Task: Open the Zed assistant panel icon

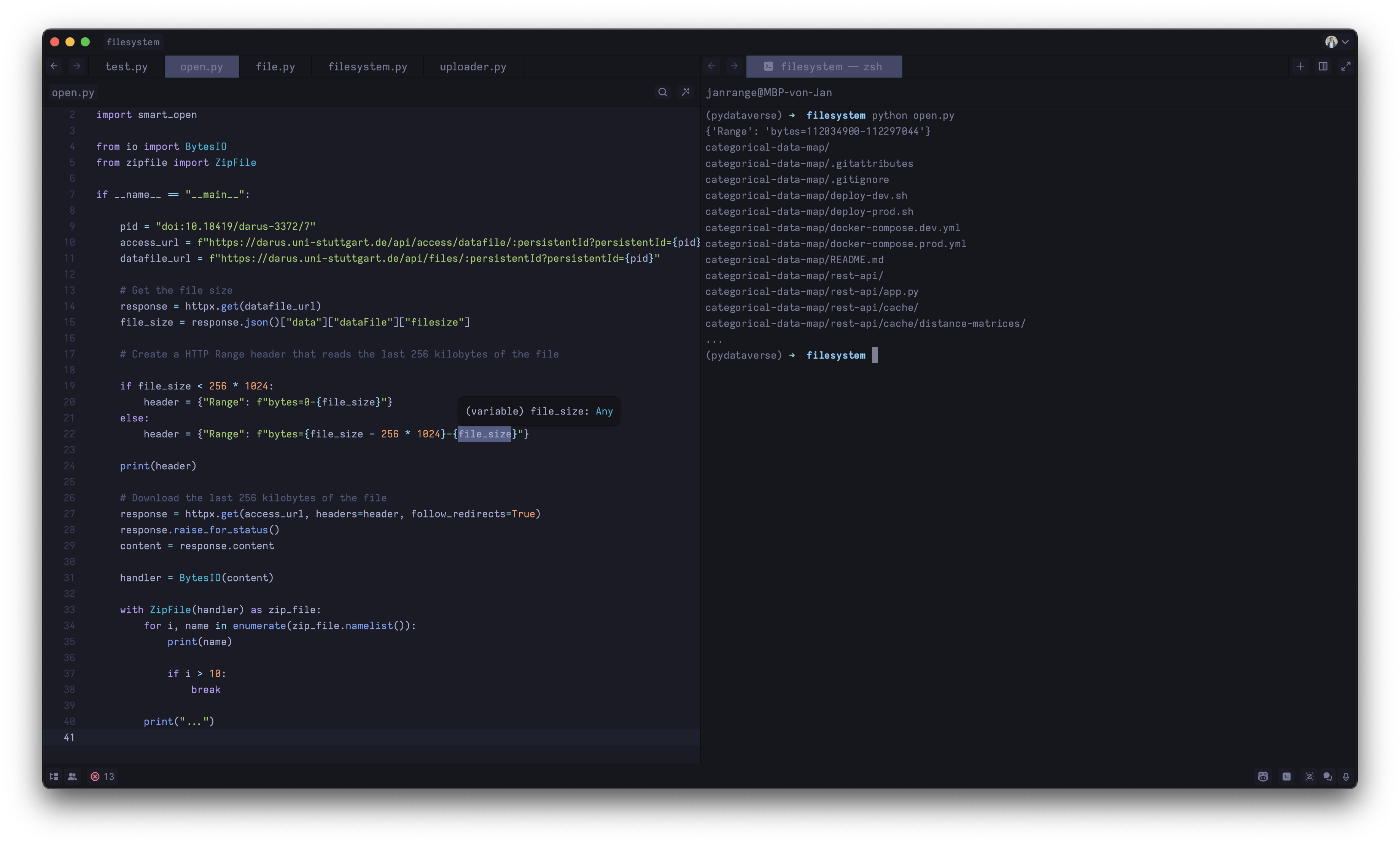Action: point(1309,776)
